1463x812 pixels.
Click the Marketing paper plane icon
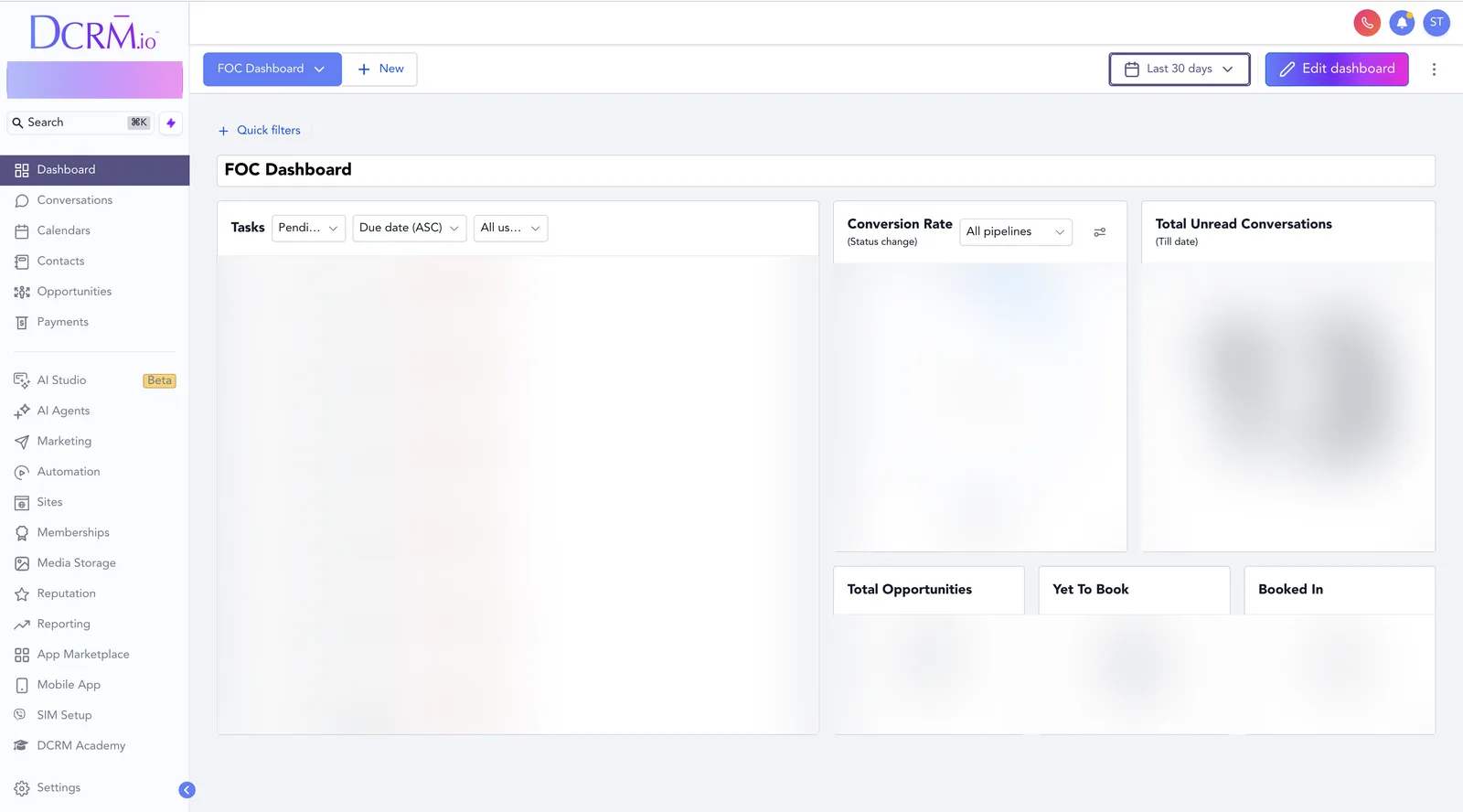22,442
